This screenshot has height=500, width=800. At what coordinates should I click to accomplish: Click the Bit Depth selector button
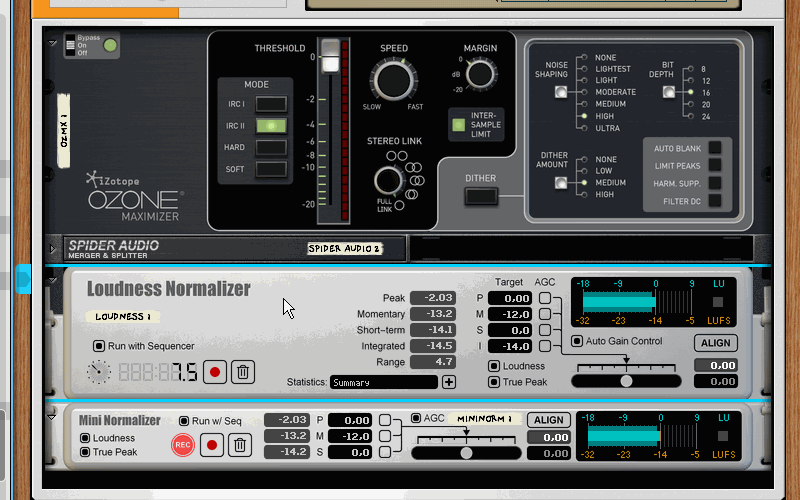pos(668,92)
